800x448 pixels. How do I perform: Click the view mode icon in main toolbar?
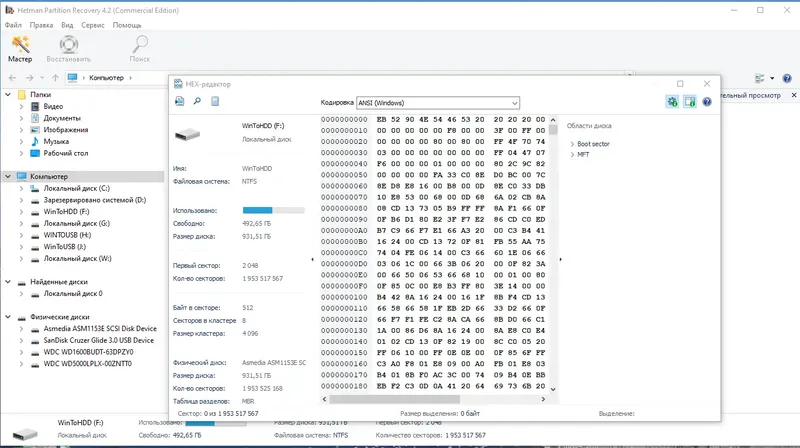[x=760, y=78]
